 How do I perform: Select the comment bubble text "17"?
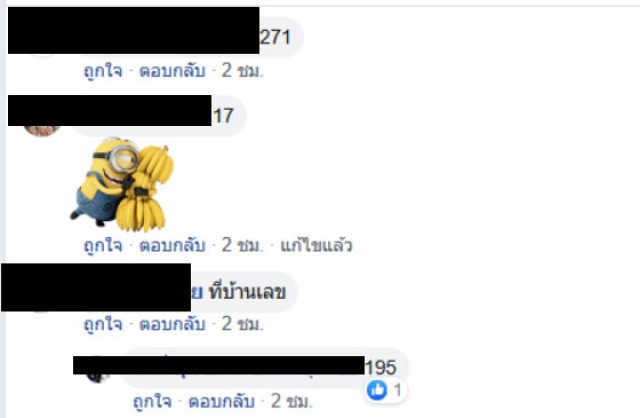click(x=223, y=116)
